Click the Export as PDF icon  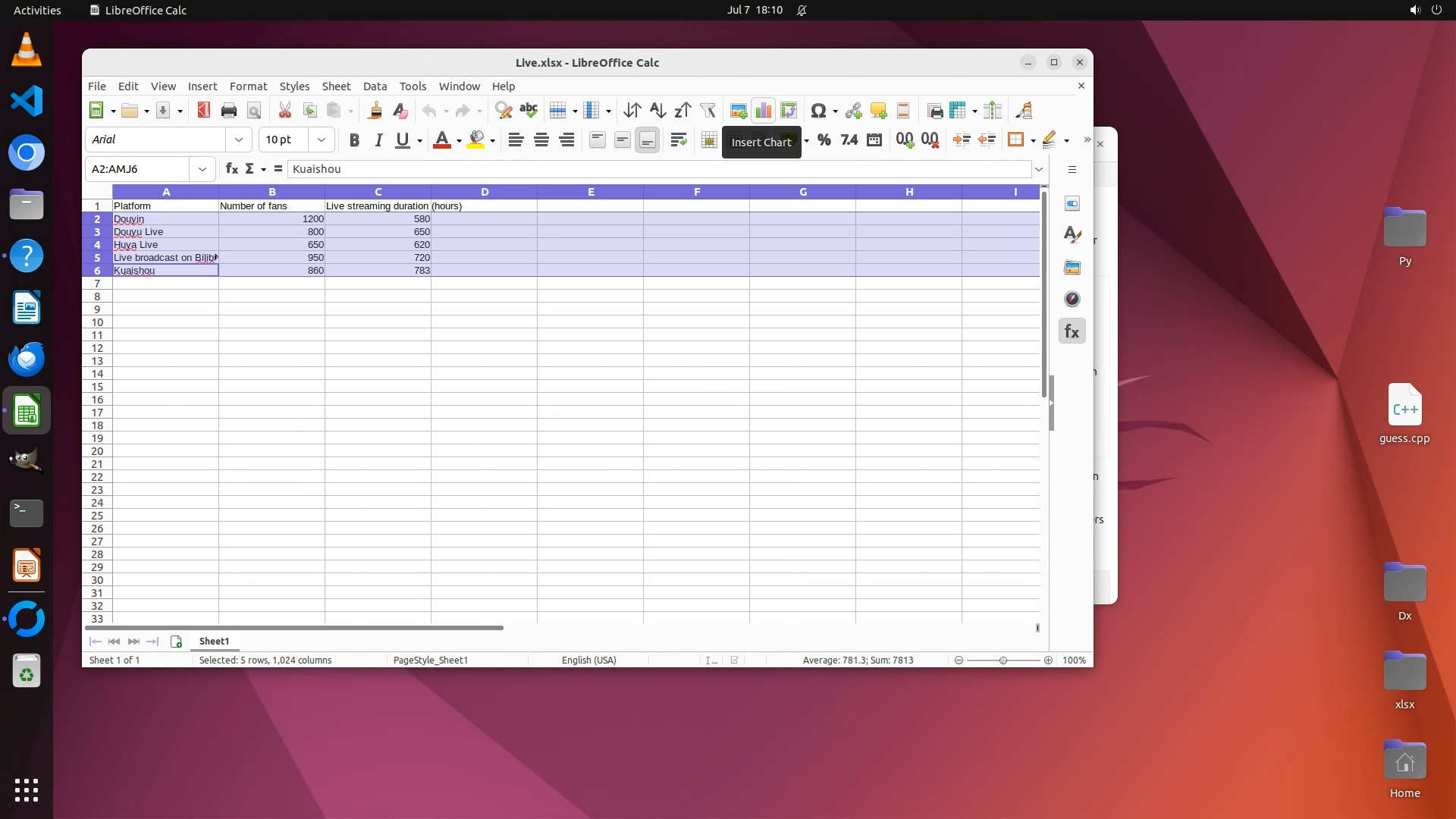(x=203, y=111)
